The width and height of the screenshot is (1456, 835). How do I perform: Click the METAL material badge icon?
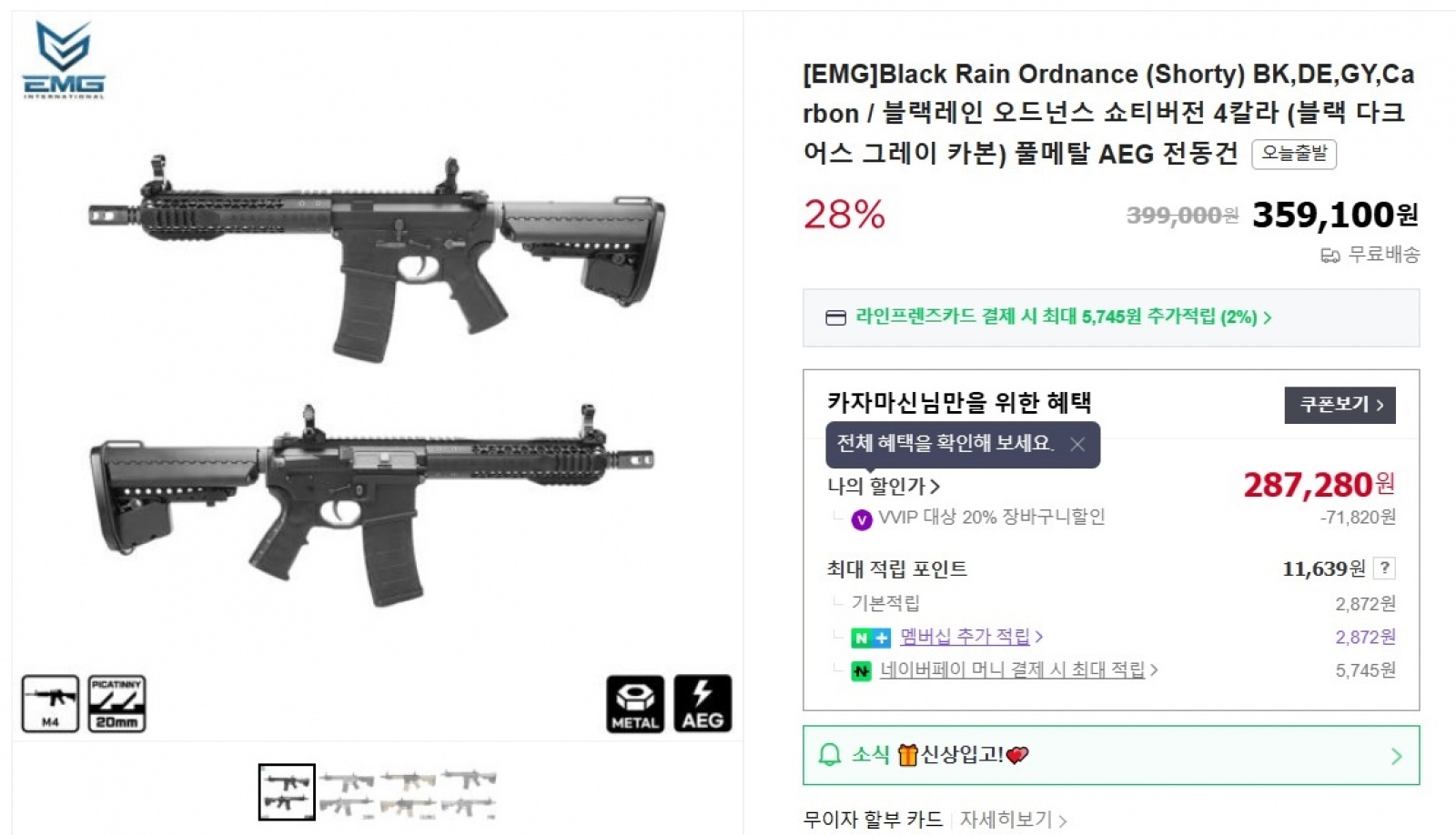pyautogui.click(x=635, y=703)
